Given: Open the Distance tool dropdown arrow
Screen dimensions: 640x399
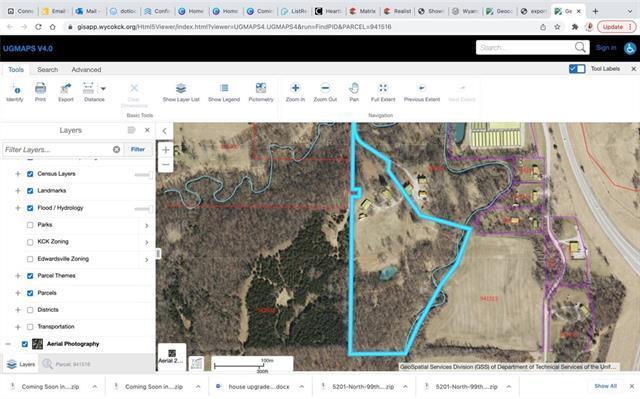Looking at the screenshot, I should 103,88.
